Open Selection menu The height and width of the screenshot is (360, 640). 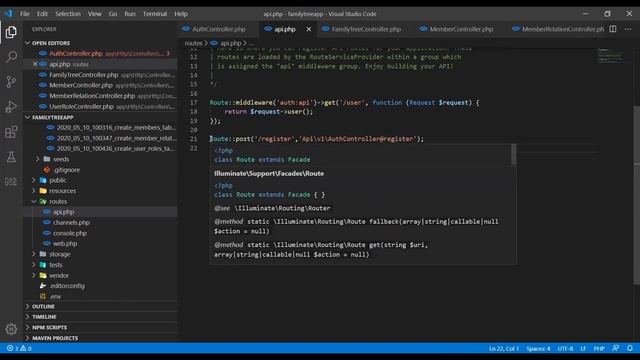coord(68,13)
